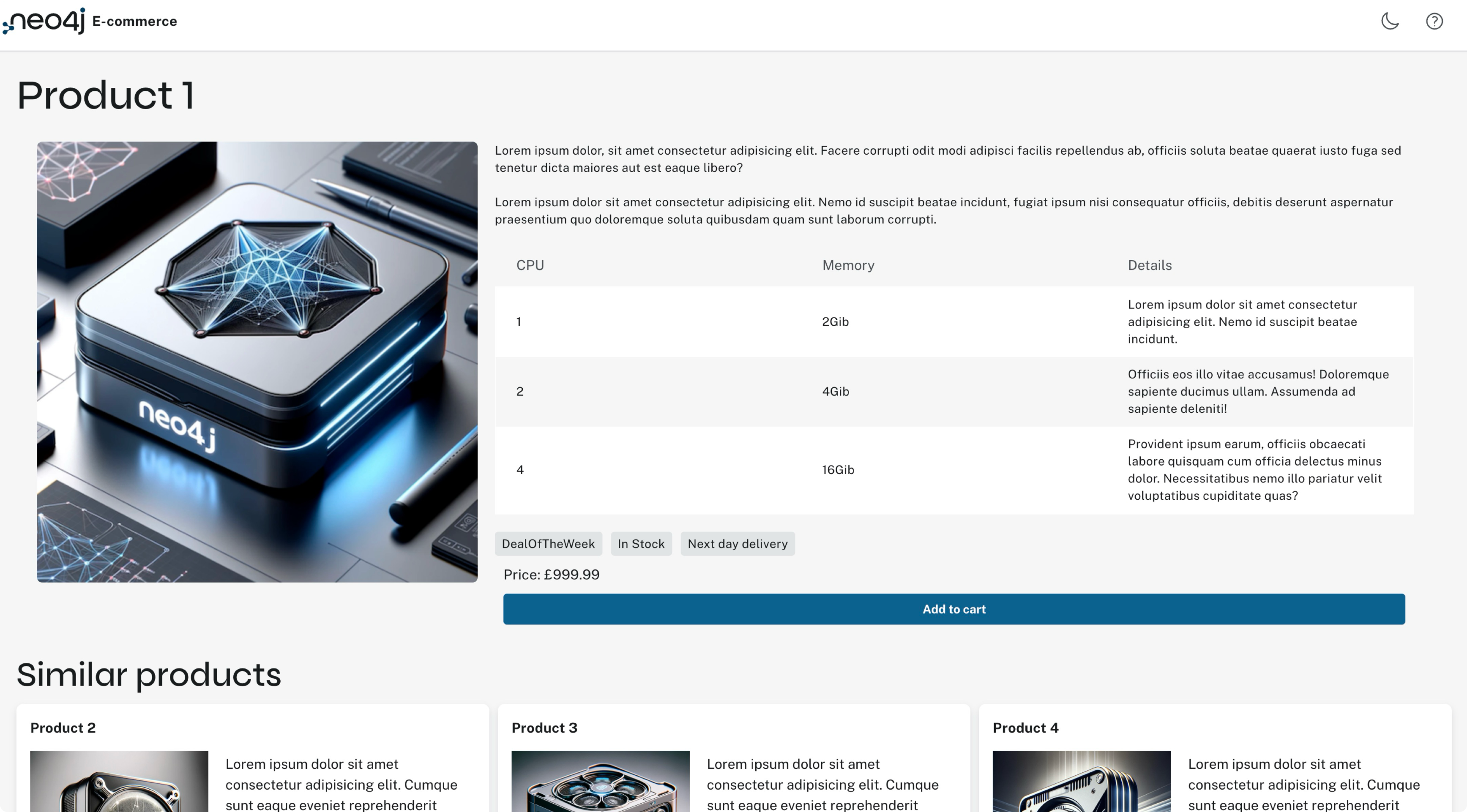
Task: Click the Product 3 thumbnail image
Action: (x=600, y=781)
